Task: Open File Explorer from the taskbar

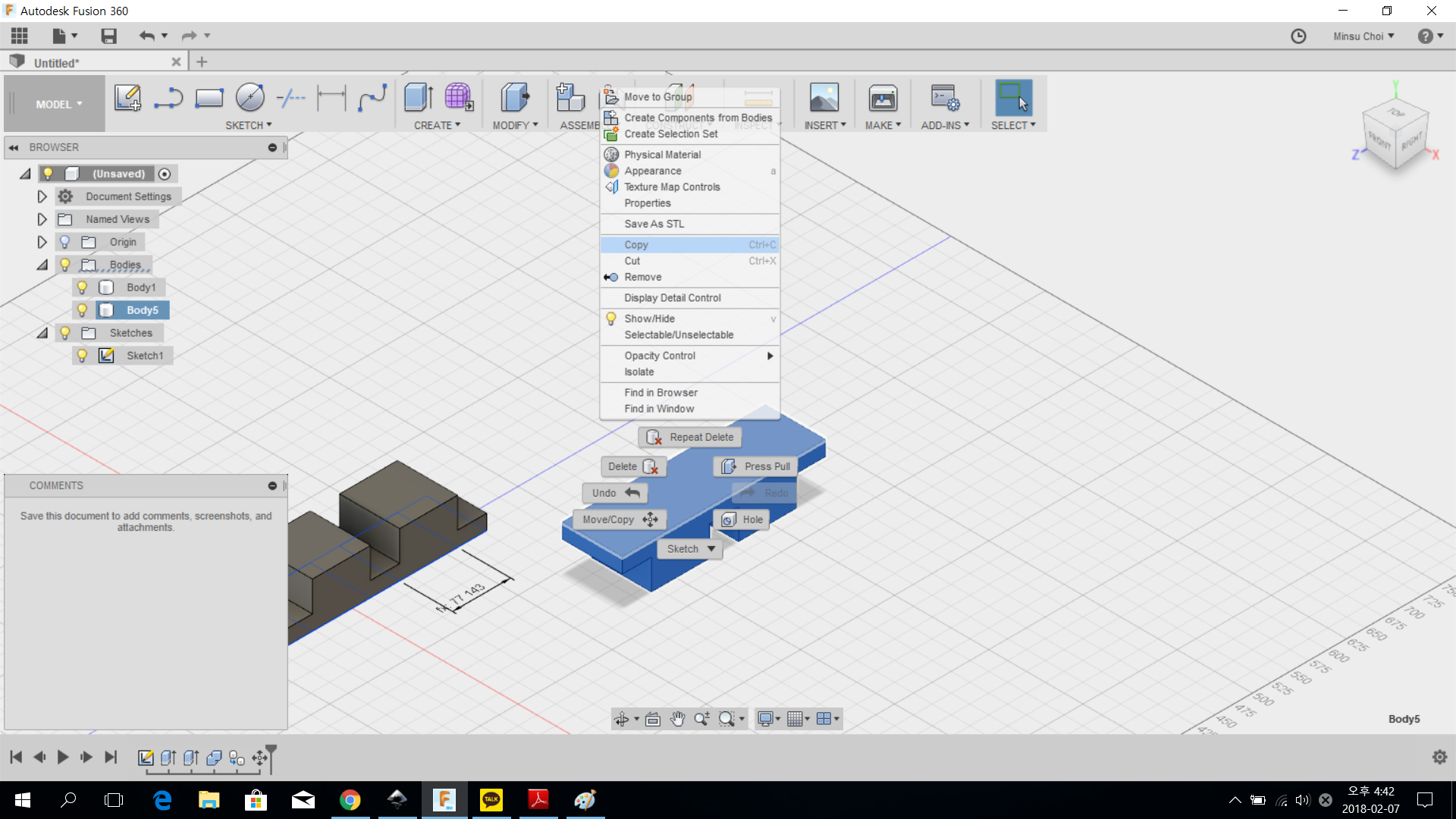Action: click(x=209, y=800)
